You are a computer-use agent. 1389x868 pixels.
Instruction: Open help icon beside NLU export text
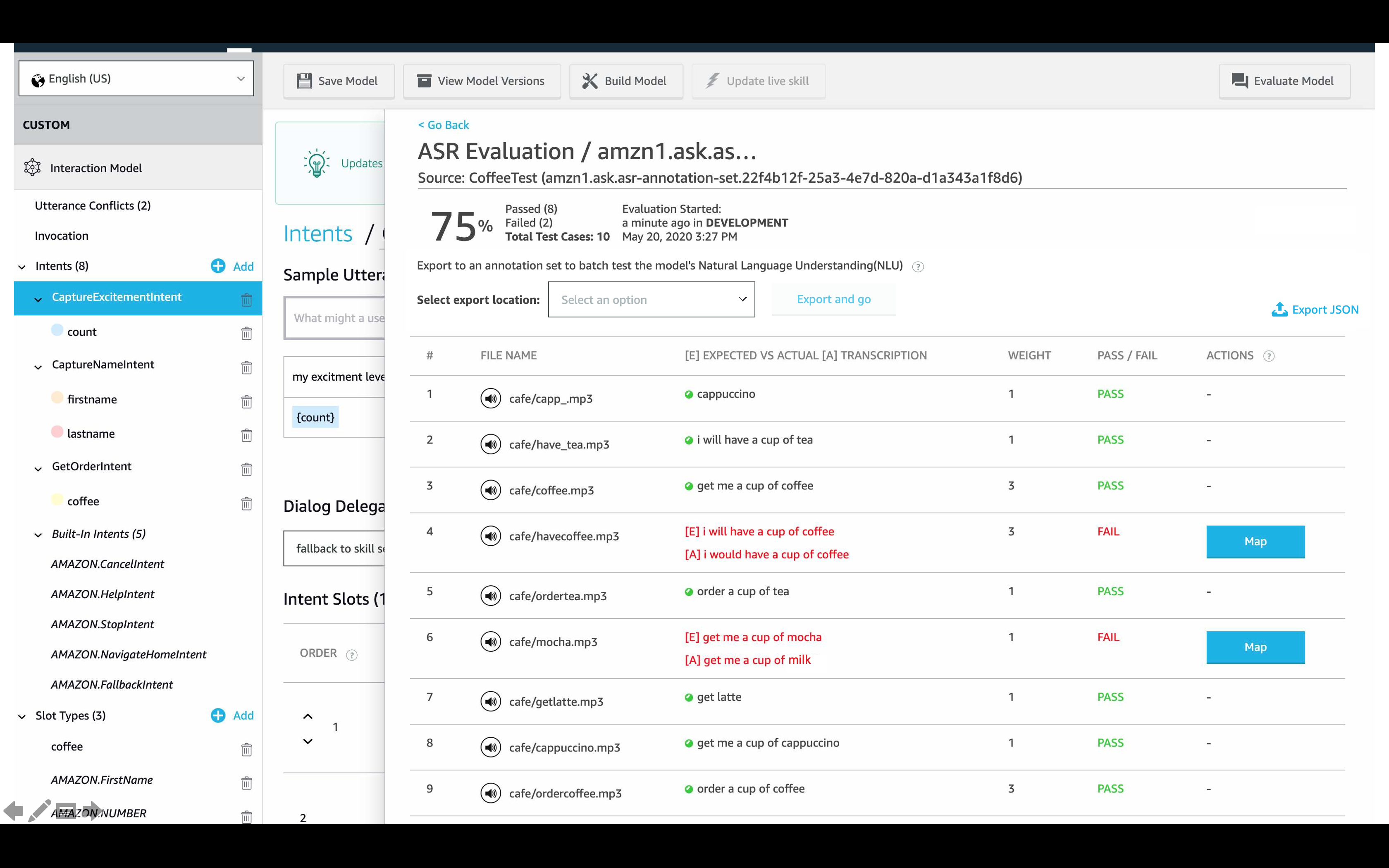pos(918,266)
